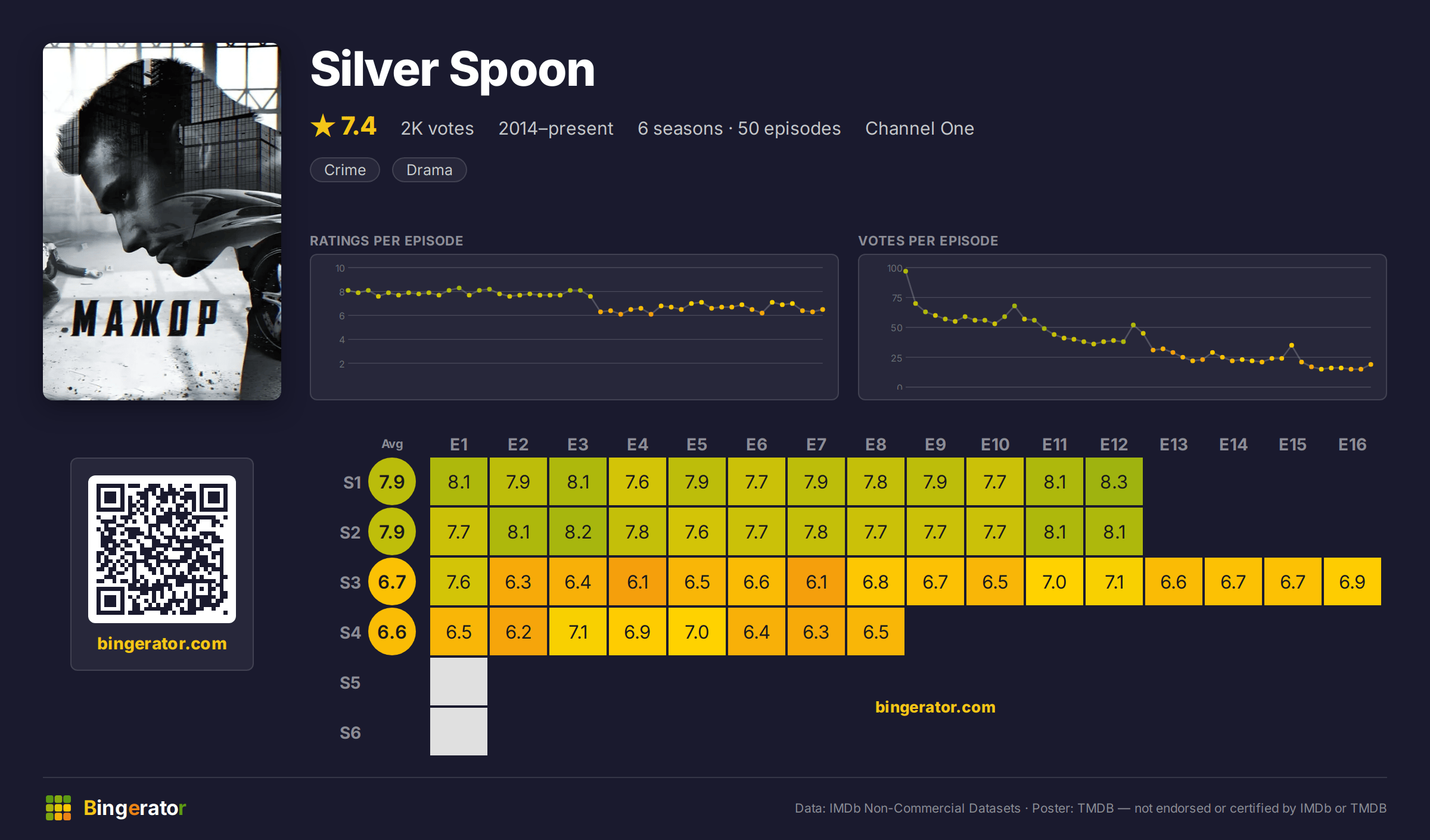The image size is (1430, 840).
Task: Select S4 E2 cell rated 6.2
Action: pos(518,631)
